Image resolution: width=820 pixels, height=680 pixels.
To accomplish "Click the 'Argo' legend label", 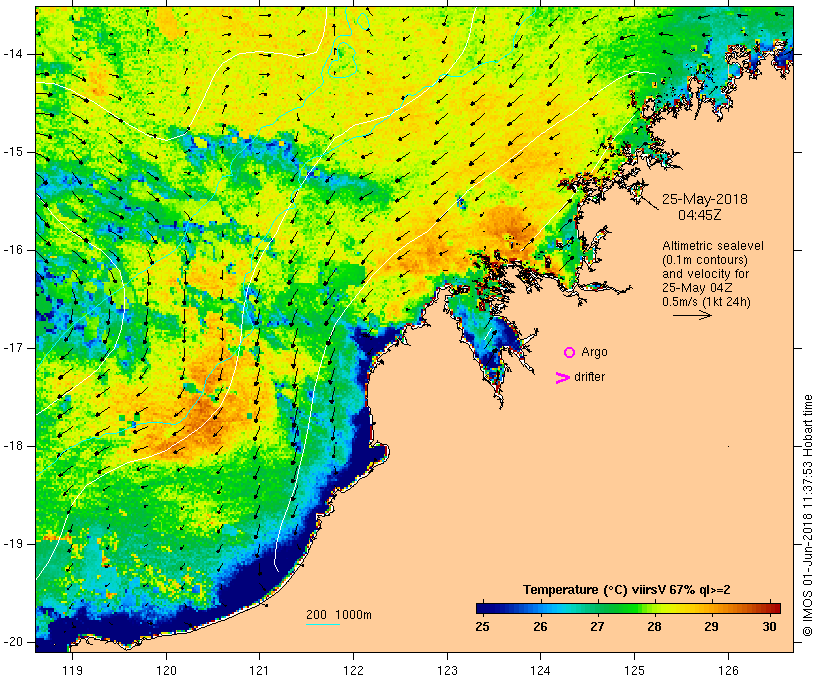I will (595, 352).
